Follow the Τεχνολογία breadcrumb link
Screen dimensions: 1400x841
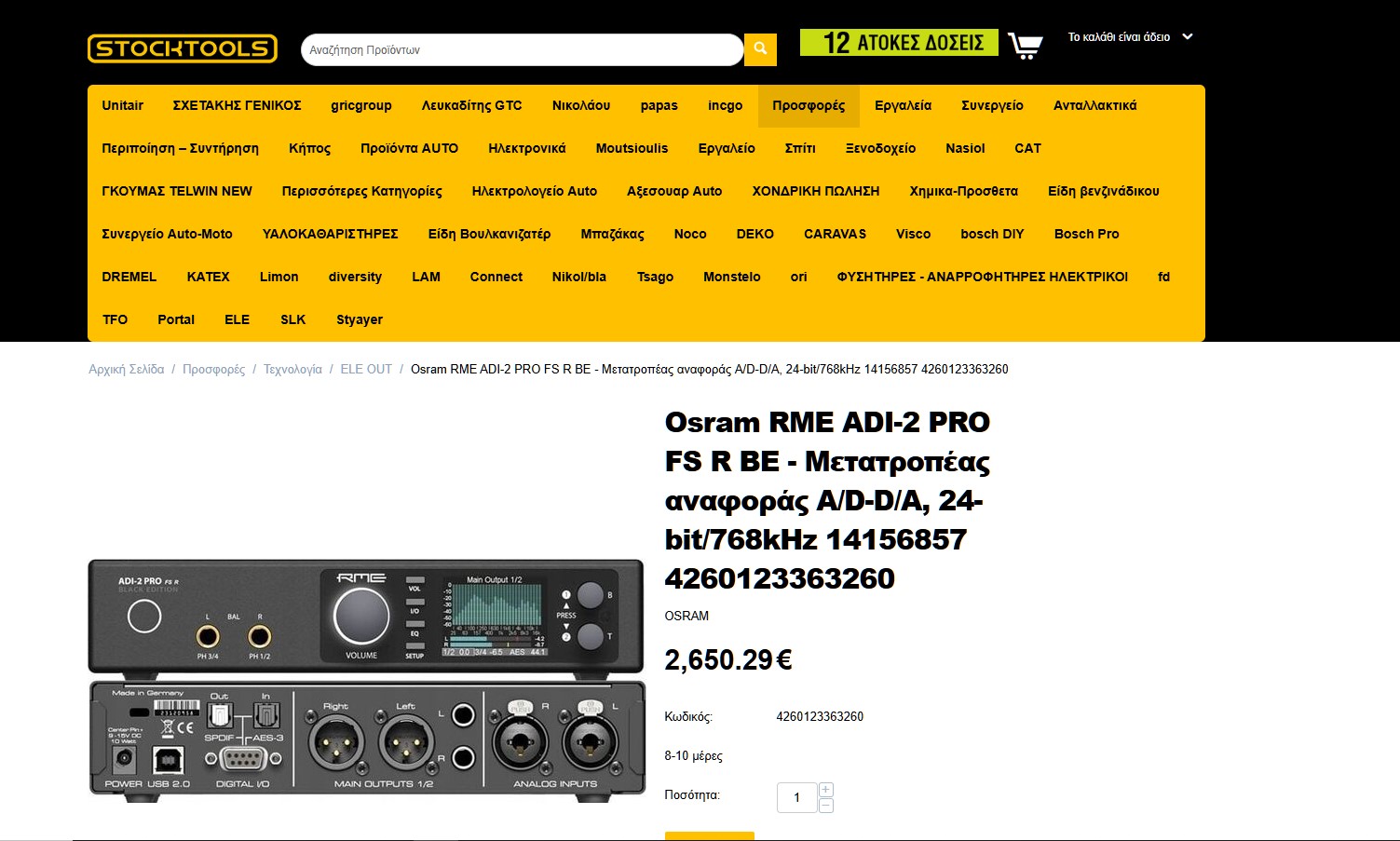click(292, 369)
